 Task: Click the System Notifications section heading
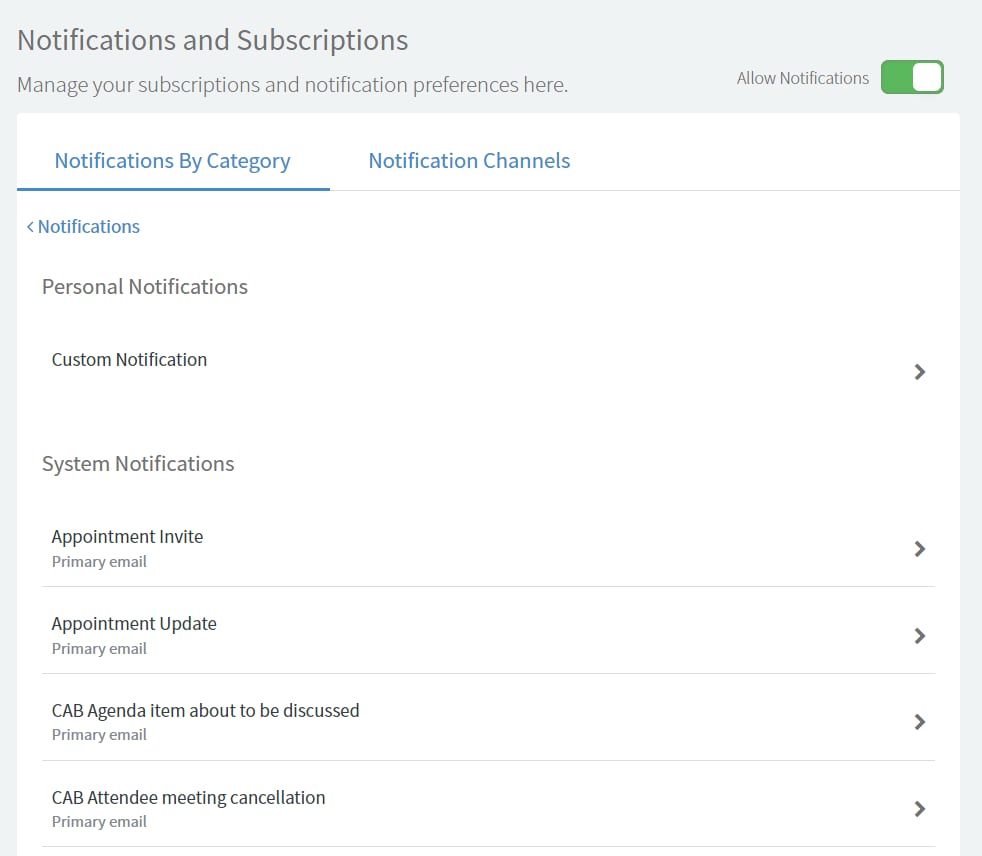click(138, 463)
